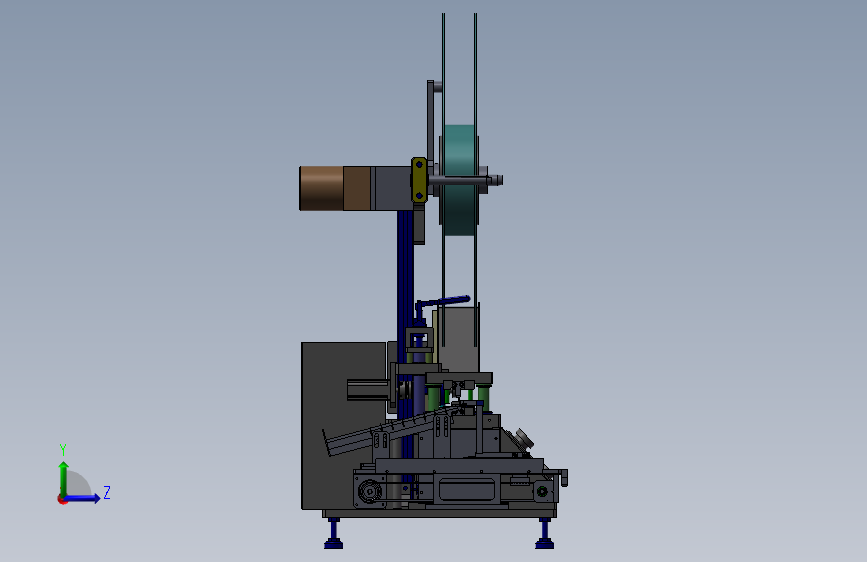This screenshot has width=867, height=562.
Task: Select the tall vertical arm above bracket
Action: [x=430, y=119]
